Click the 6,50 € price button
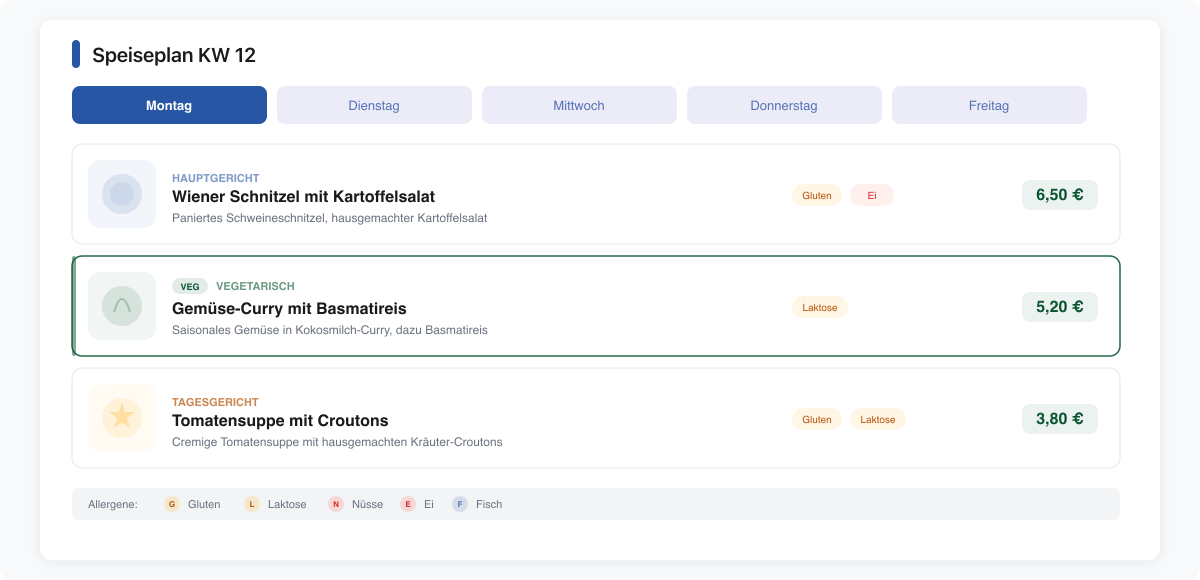 tap(1059, 195)
